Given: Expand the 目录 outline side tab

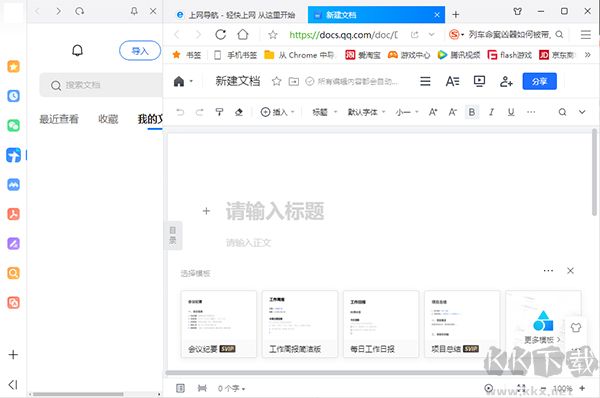Looking at the screenshot, I should (173, 235).
